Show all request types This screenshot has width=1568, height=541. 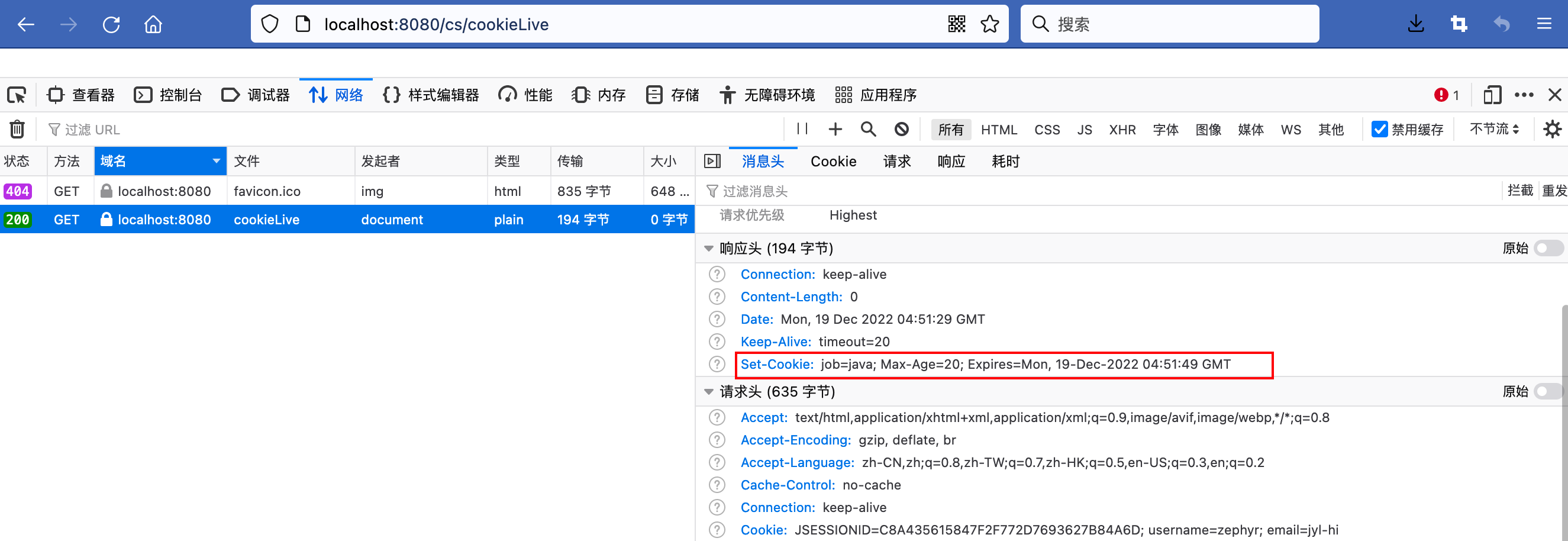click(951, 129)
